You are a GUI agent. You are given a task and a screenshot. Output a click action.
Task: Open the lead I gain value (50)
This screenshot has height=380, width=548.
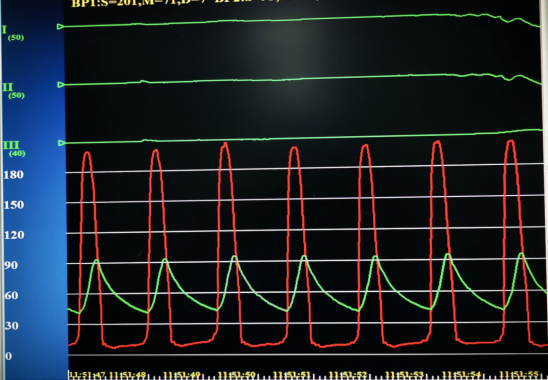(x=16, y=38)
